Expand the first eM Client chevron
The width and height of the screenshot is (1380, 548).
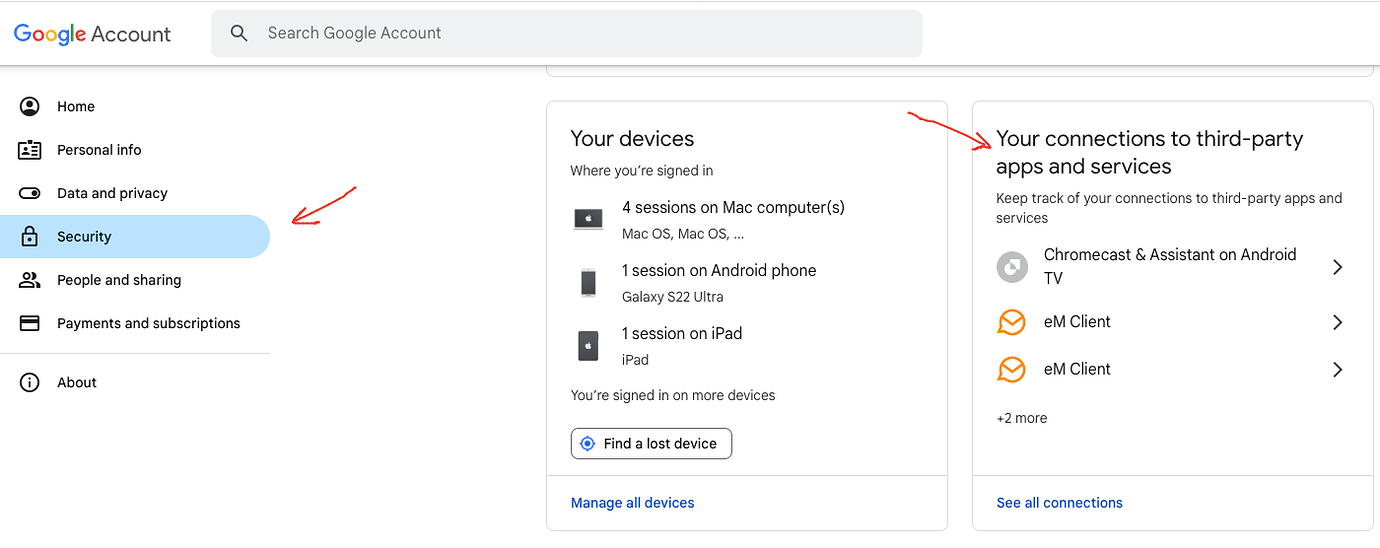[x=1337, y=322]
